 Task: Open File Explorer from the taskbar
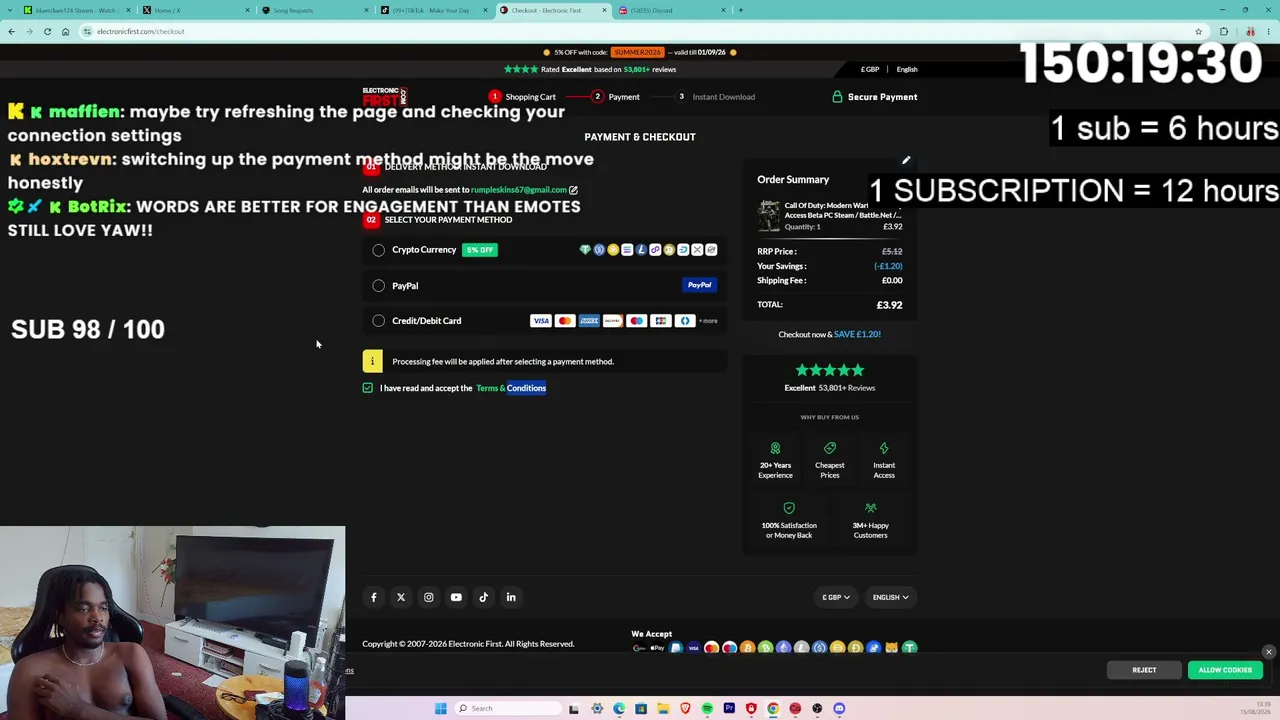tap(663, 709)
